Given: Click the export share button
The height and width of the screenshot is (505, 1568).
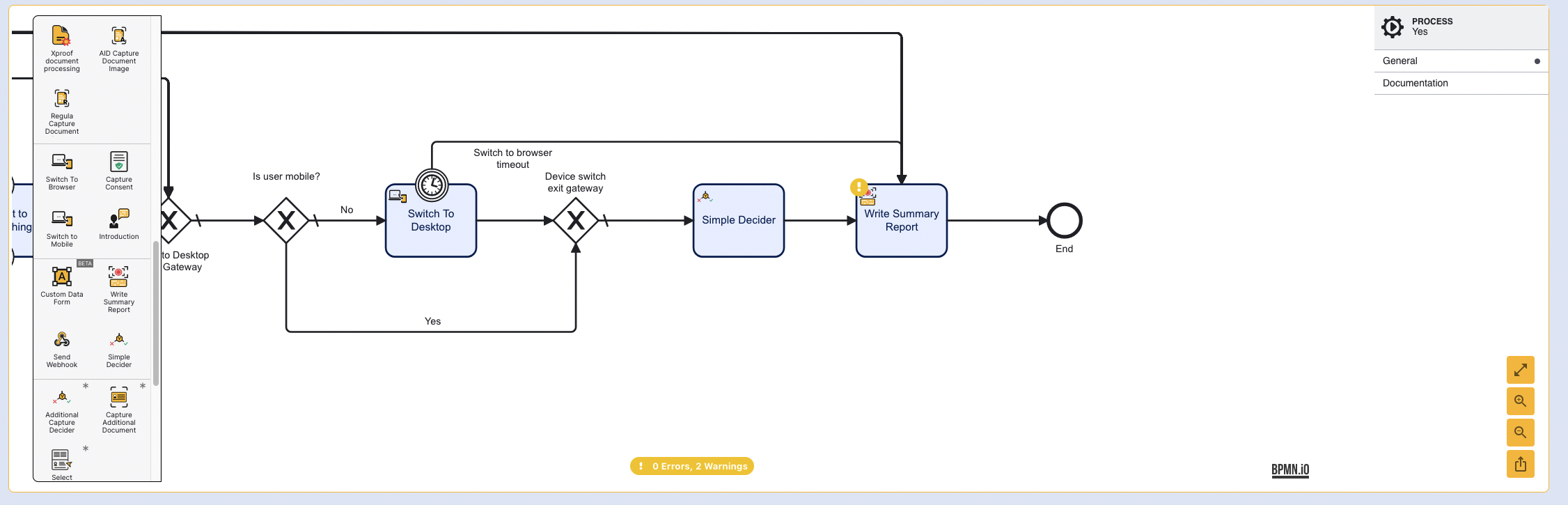Looking at the screenshot, I should (x=1521, y=464).
